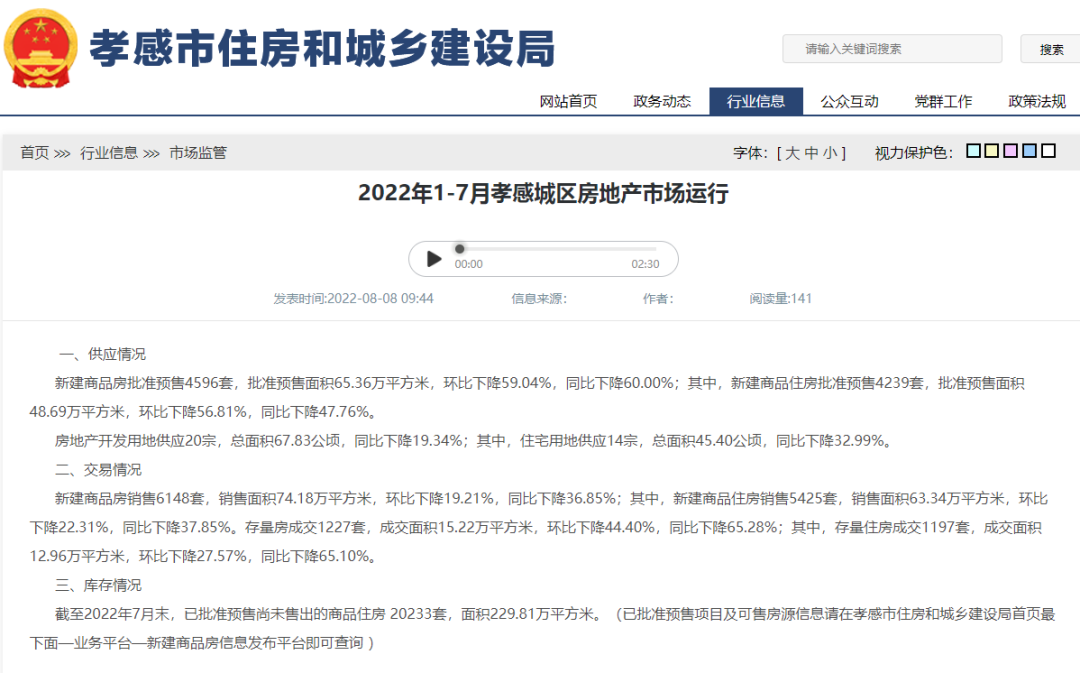
Task: Open the 党群工作 tab
Action: click(943, 101)
